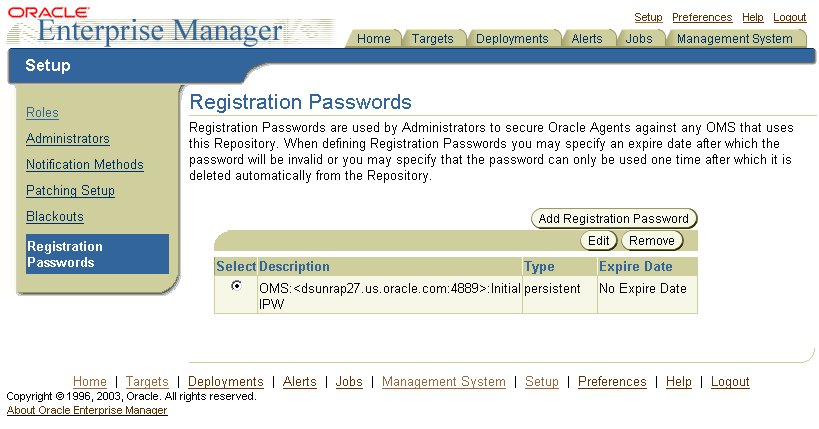Go to Notification Methods in the sidebar
The height and width of the screenshot is (429, 819).
pyautogui.click(x=84, y=165)
